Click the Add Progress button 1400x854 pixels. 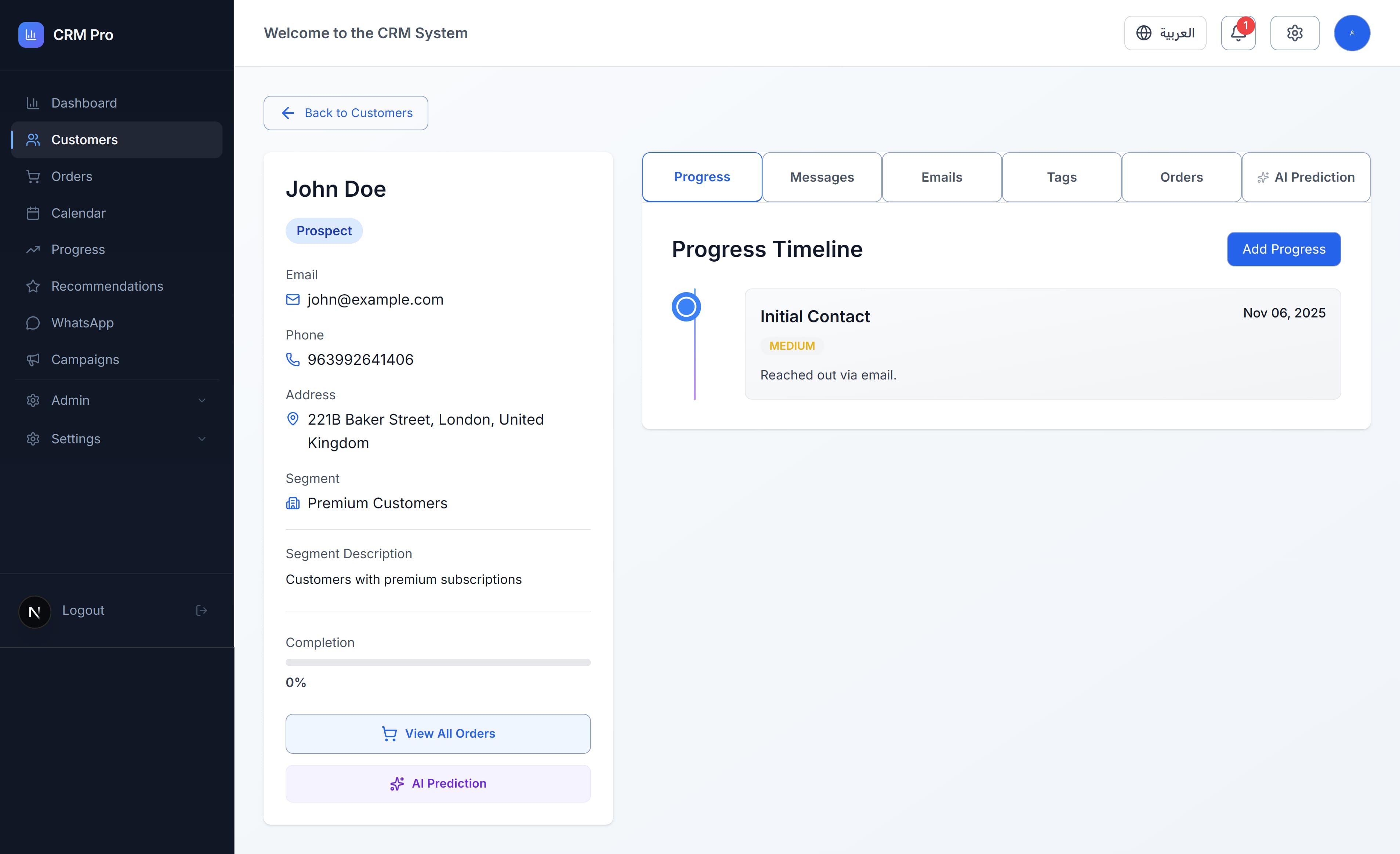pyautogui.click(x=1284, y=249)
